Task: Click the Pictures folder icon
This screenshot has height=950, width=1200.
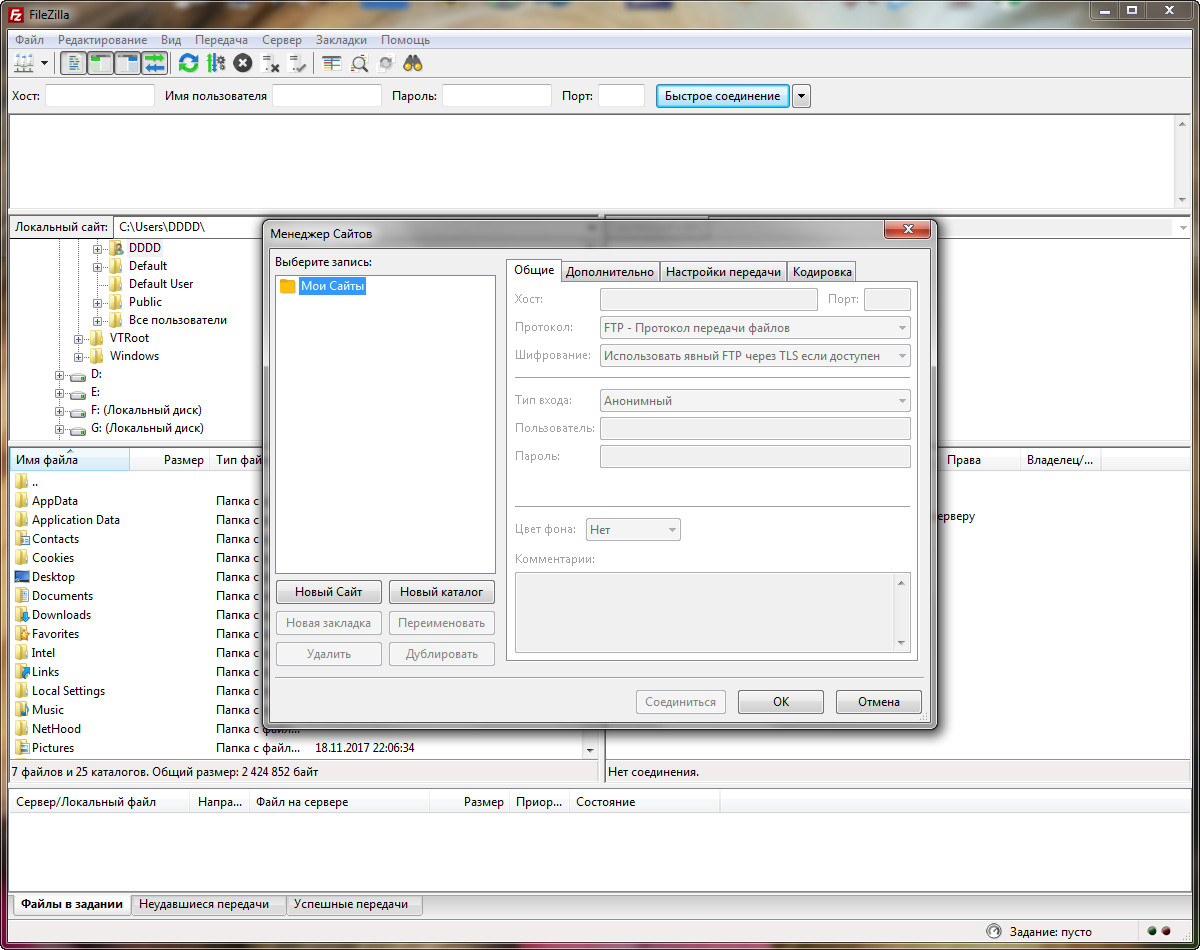Action: [x=22, y=748]
